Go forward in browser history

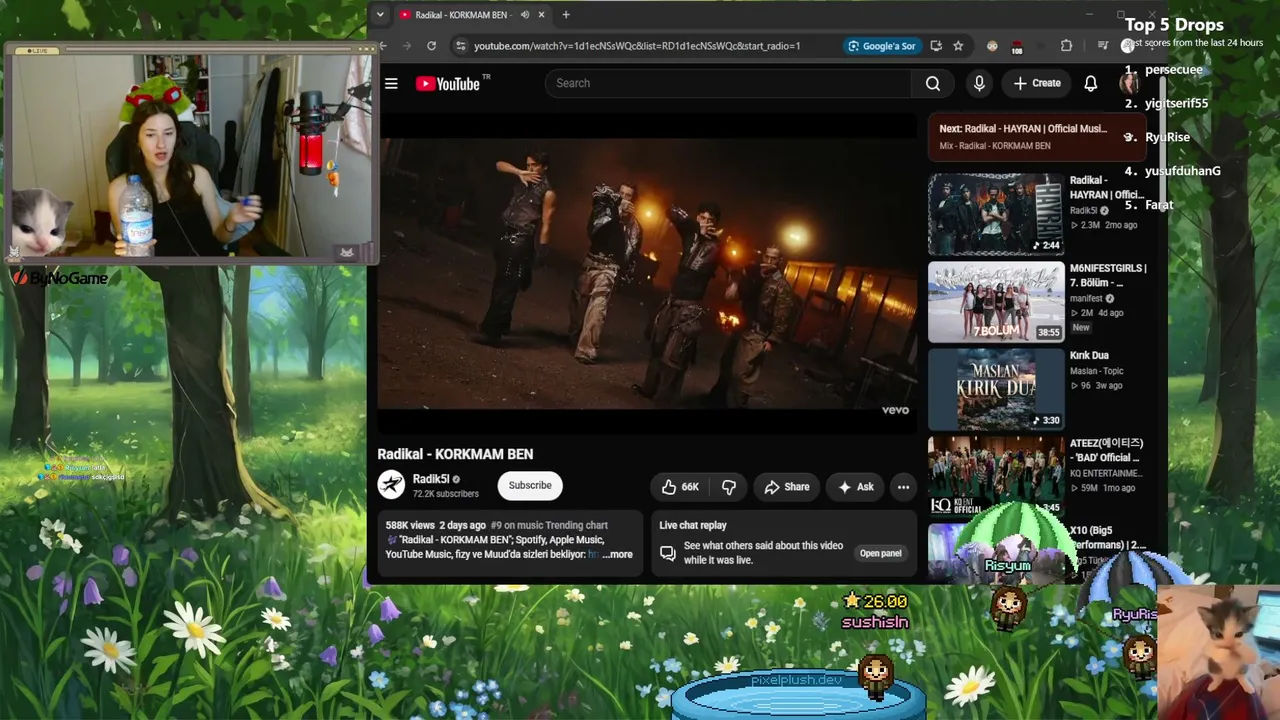407,46
